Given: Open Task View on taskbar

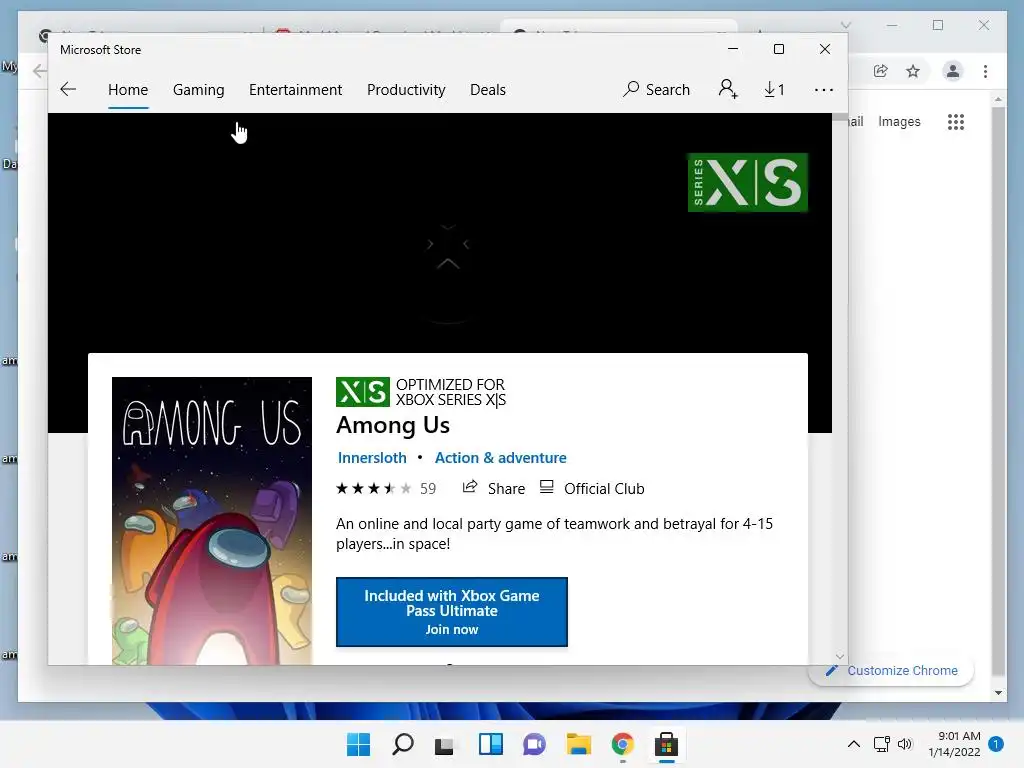Looking at the screenshot, I should pyautogui.click(x=445, y=744).
